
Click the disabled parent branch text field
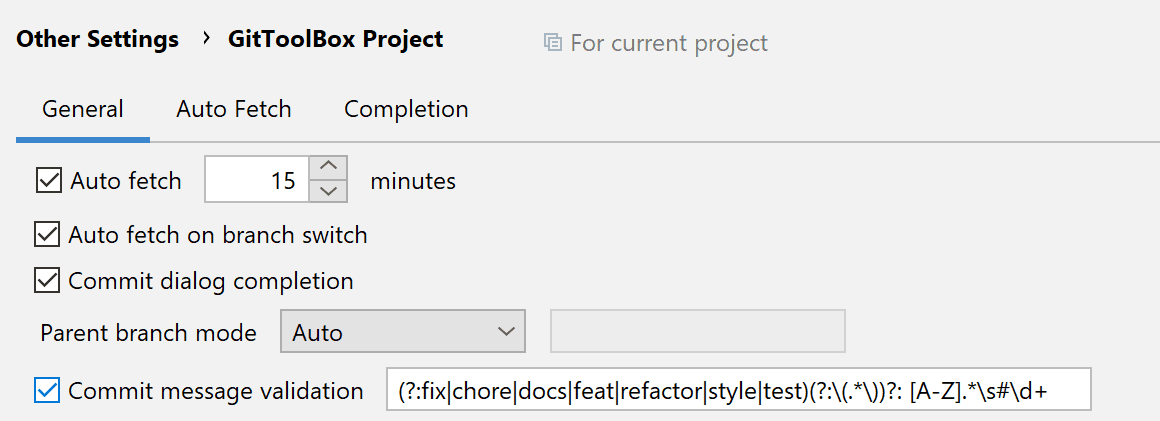click(698, 332)
